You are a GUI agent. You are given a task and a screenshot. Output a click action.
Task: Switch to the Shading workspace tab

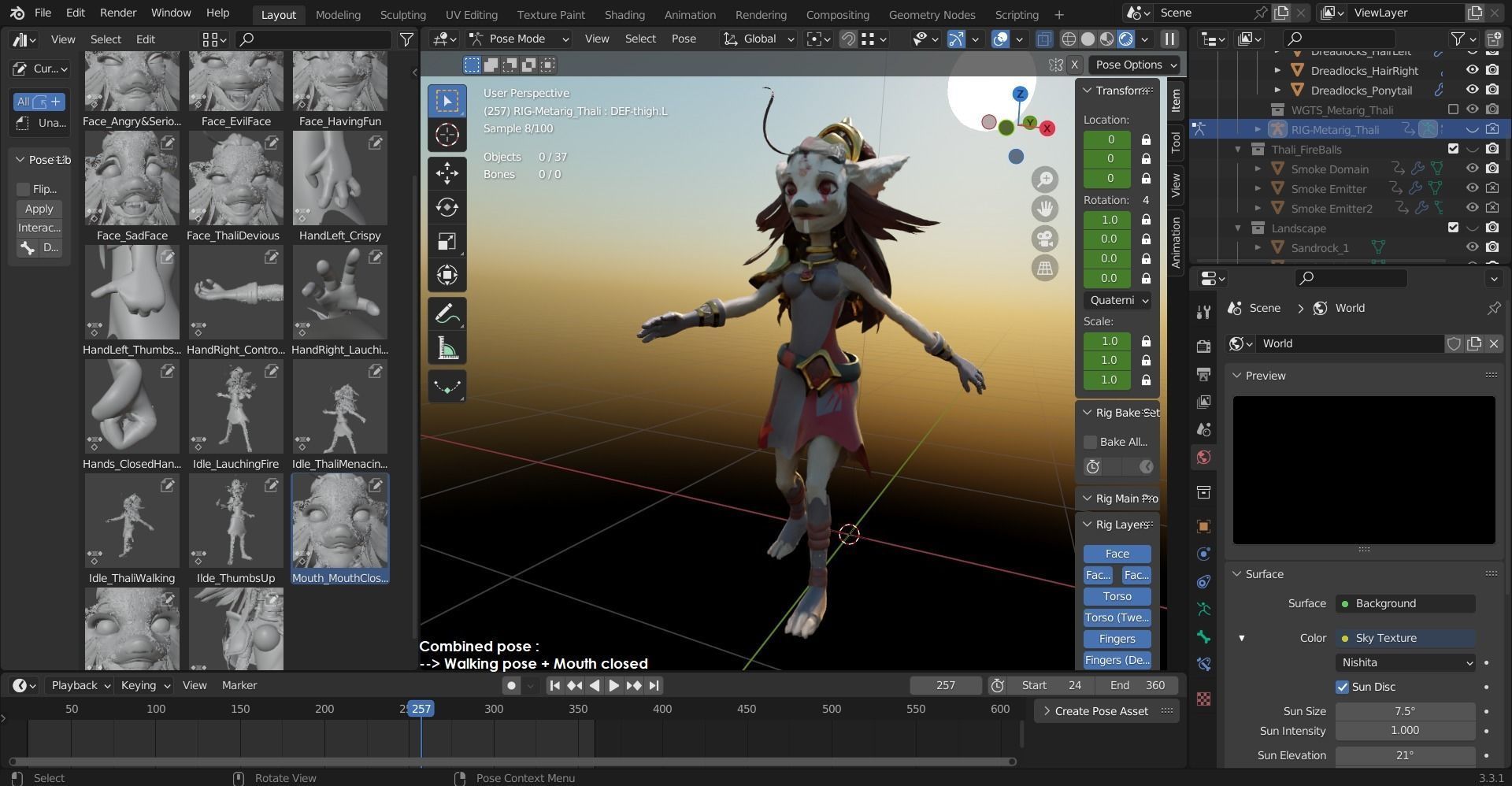tap(623, 14)
